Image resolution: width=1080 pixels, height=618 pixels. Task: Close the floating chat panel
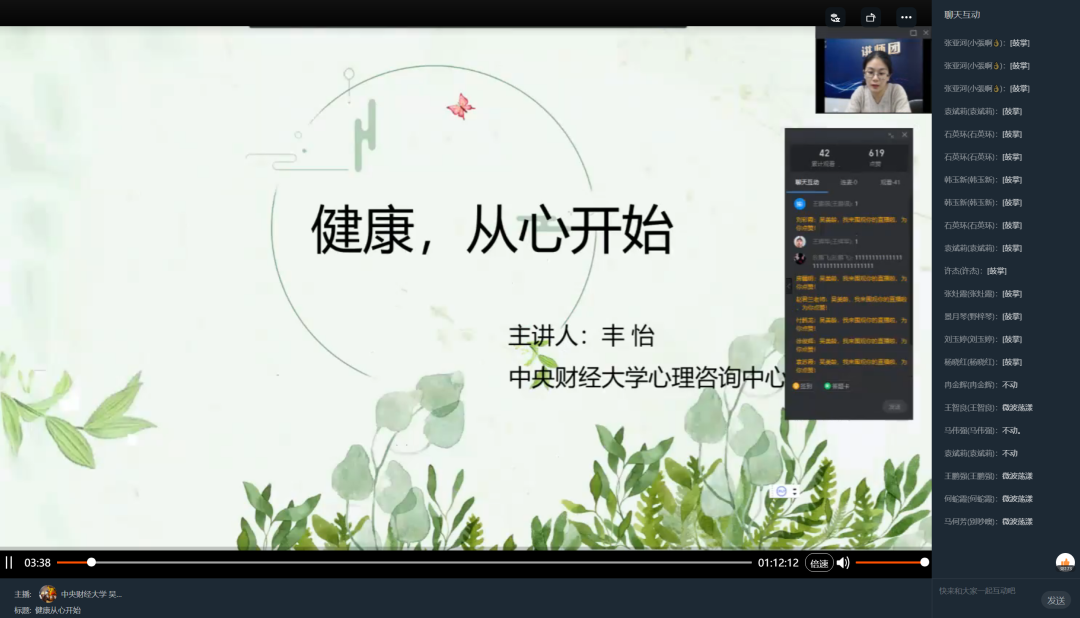[x=904, y=135]
